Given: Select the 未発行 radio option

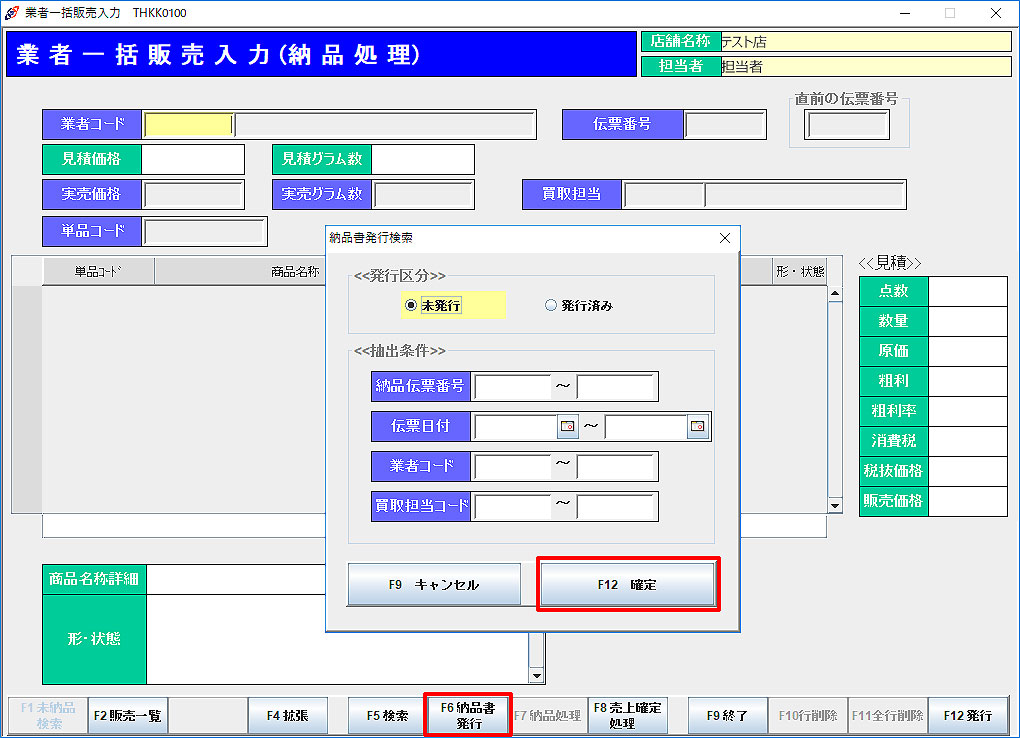Looking at the screenshot, I should point(411,306).
